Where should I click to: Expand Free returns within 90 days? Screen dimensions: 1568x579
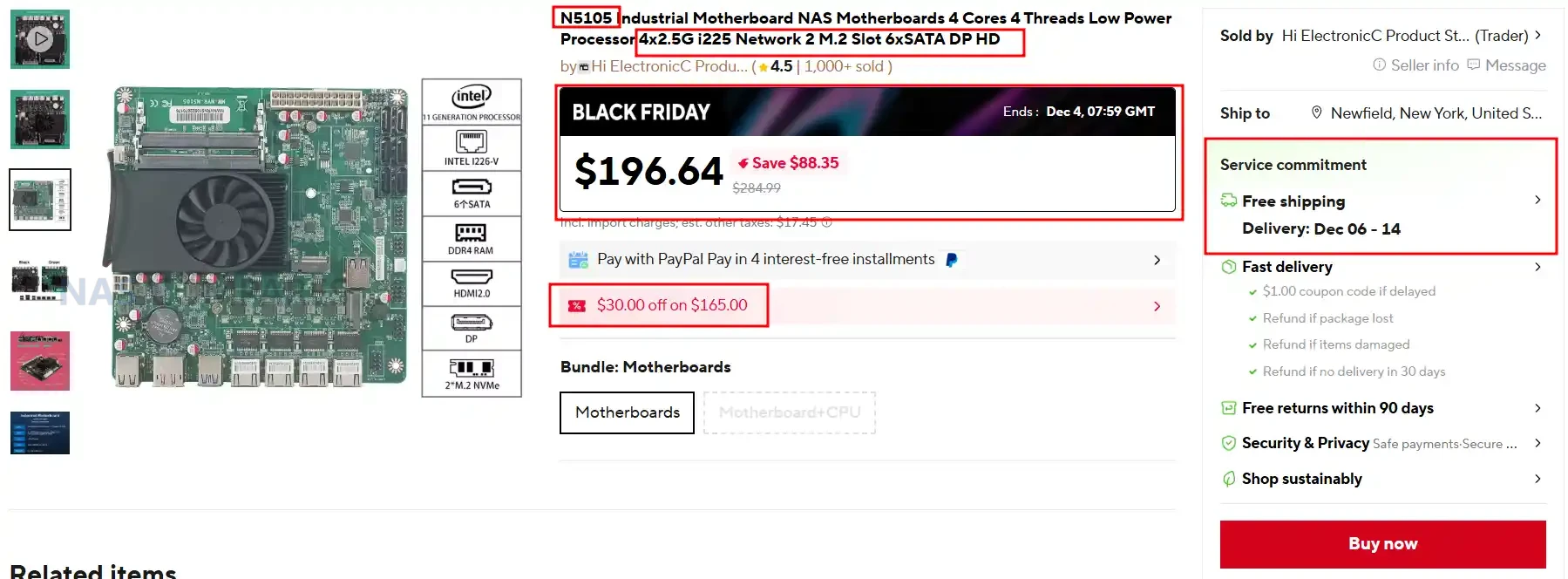(1537, 408)
